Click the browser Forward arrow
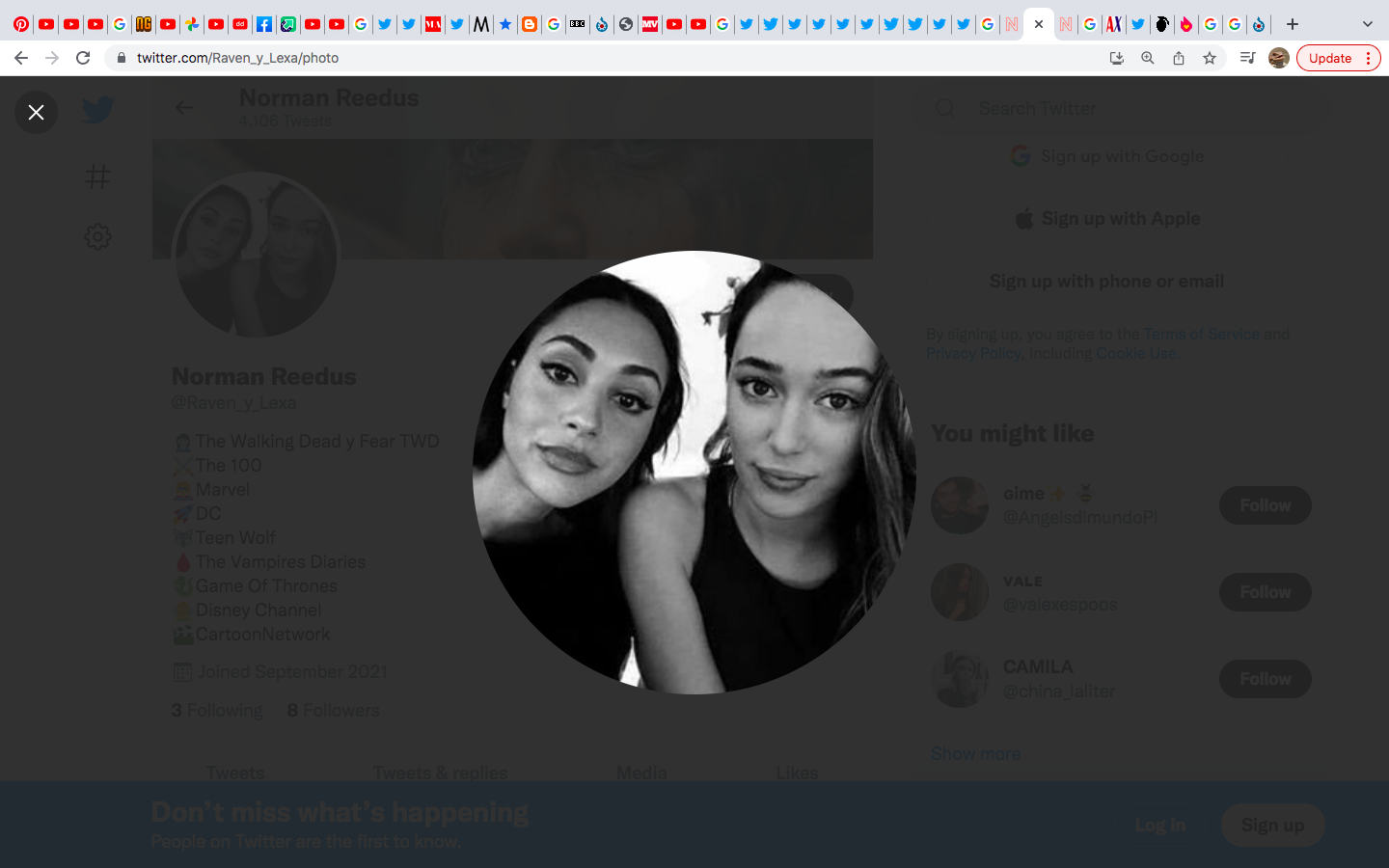The image size is (1389, 868). 52,58
